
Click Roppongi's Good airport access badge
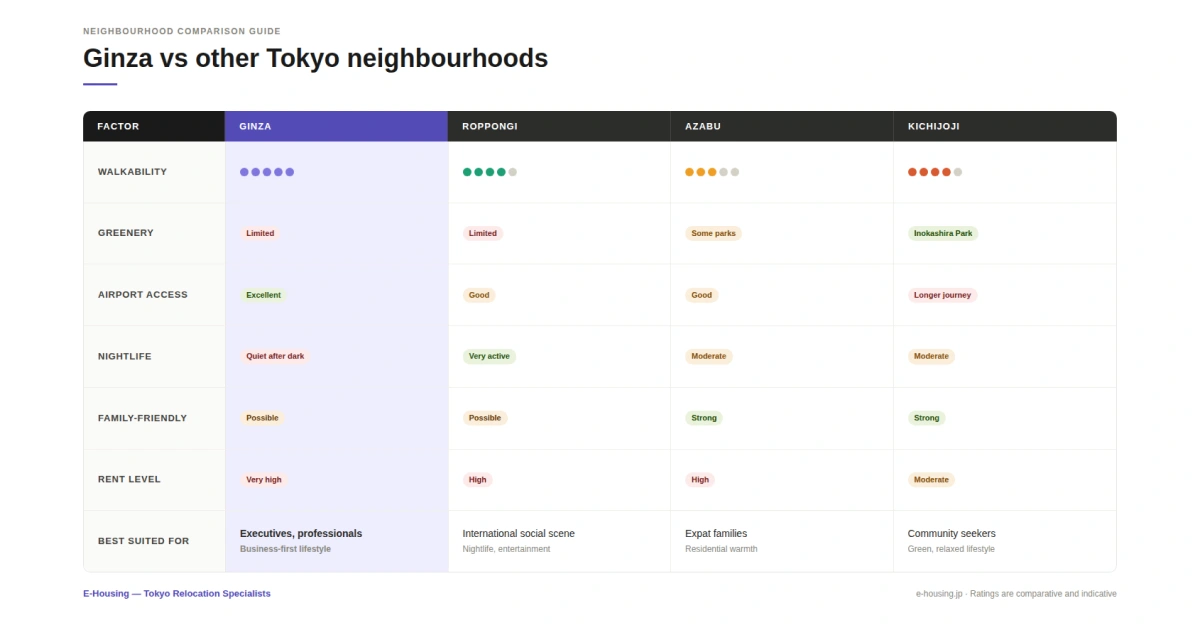pyautogui.click(x=479, y=295)
